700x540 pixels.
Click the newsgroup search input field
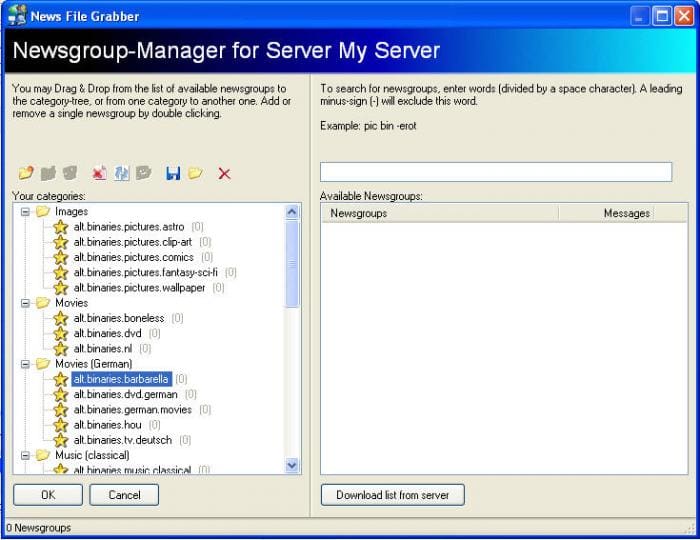[x=496, y=172]
